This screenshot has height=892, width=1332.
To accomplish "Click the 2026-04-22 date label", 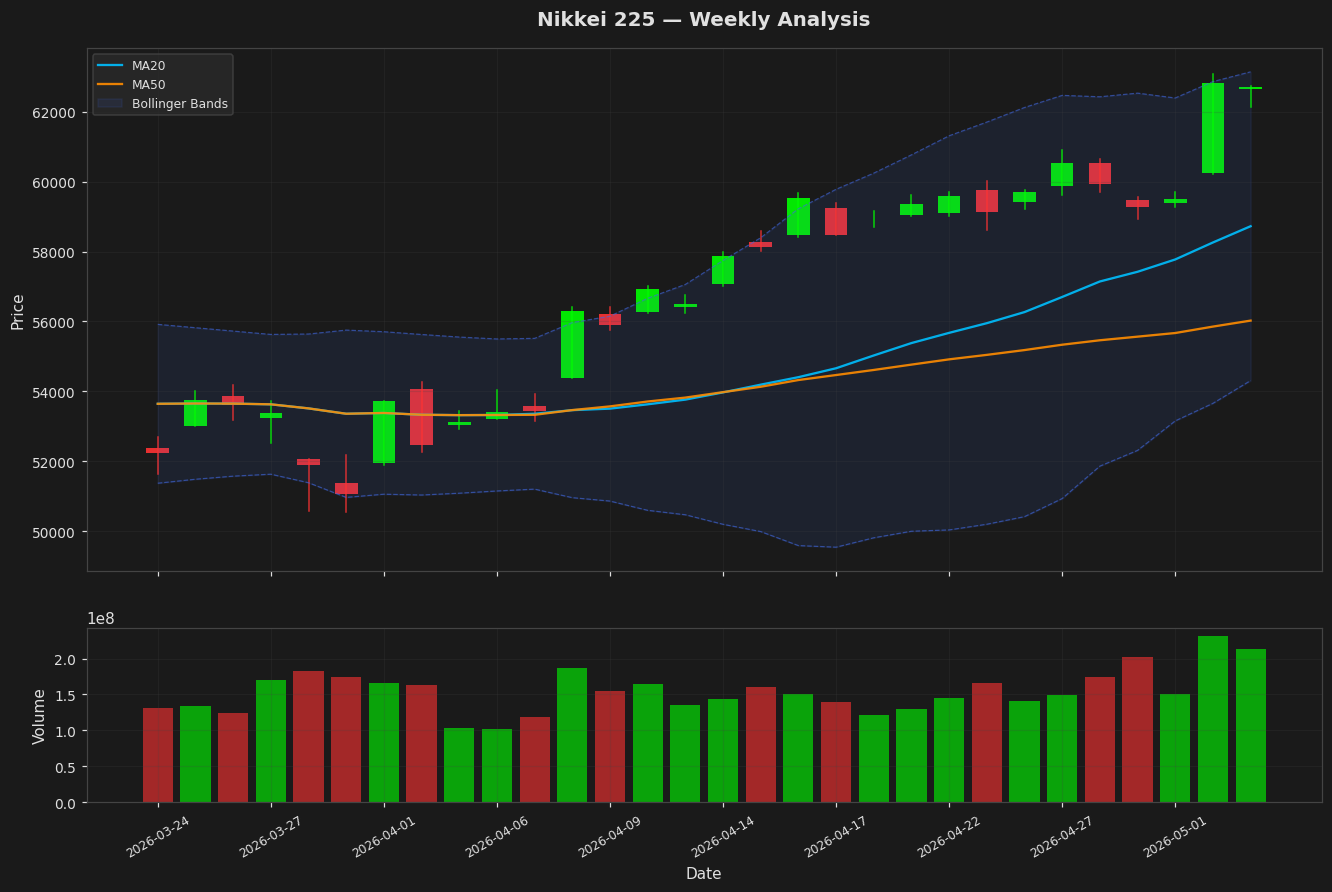I will (948, 837).
